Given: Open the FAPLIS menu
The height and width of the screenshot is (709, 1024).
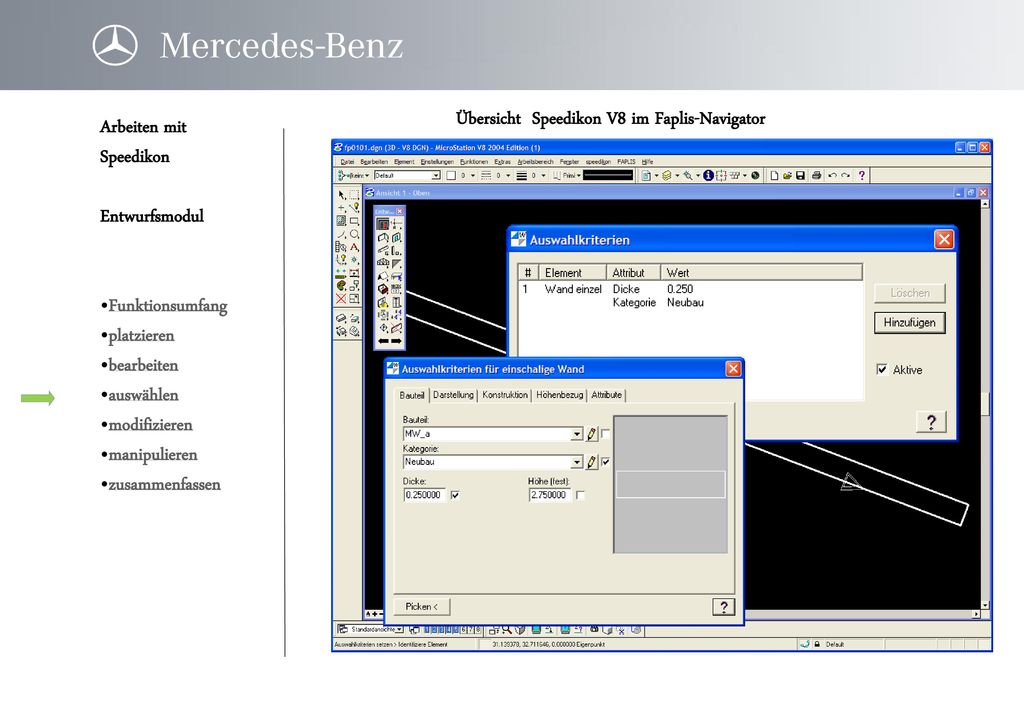Looking at the screenshot, I should click(626, 161).
